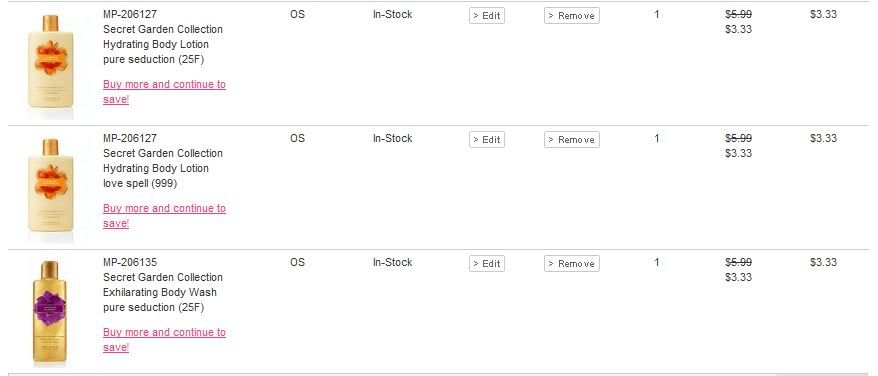Viewport: 878px width, 376px height.
Task: Remove the love spell Hydrating Body Lotion
Action: click(572, 140)
